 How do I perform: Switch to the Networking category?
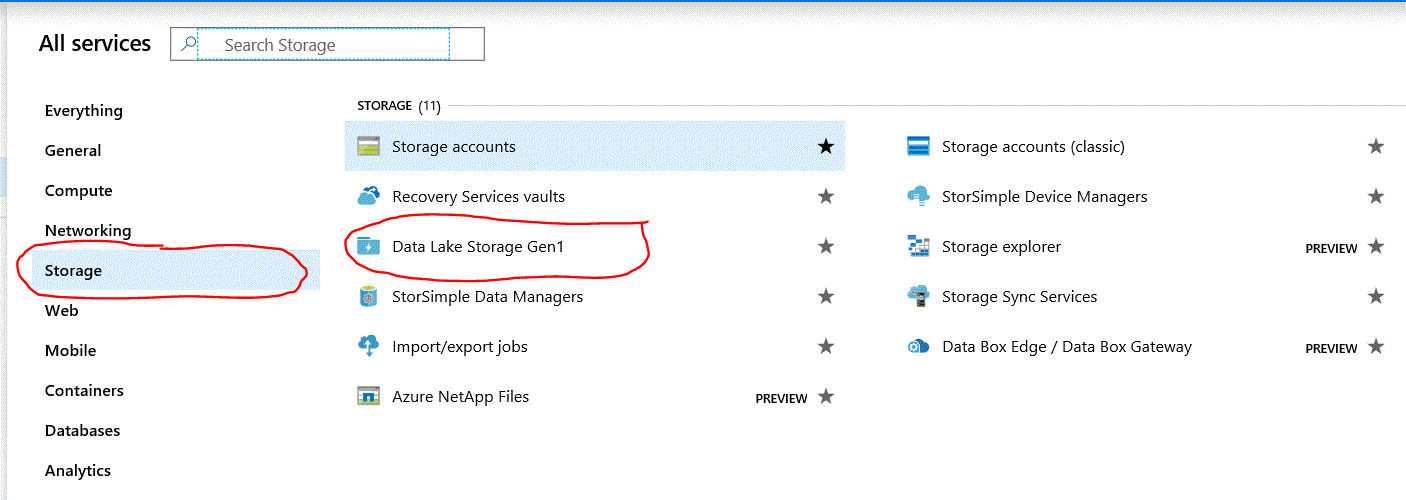[88, 231]
